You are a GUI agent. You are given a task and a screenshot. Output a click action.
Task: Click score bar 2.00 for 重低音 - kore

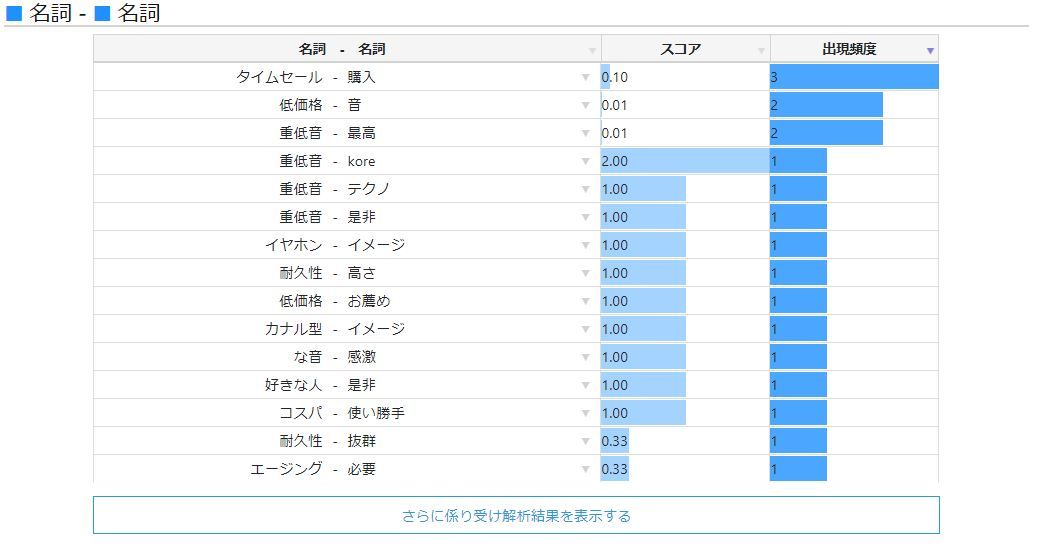pos(684,161)
